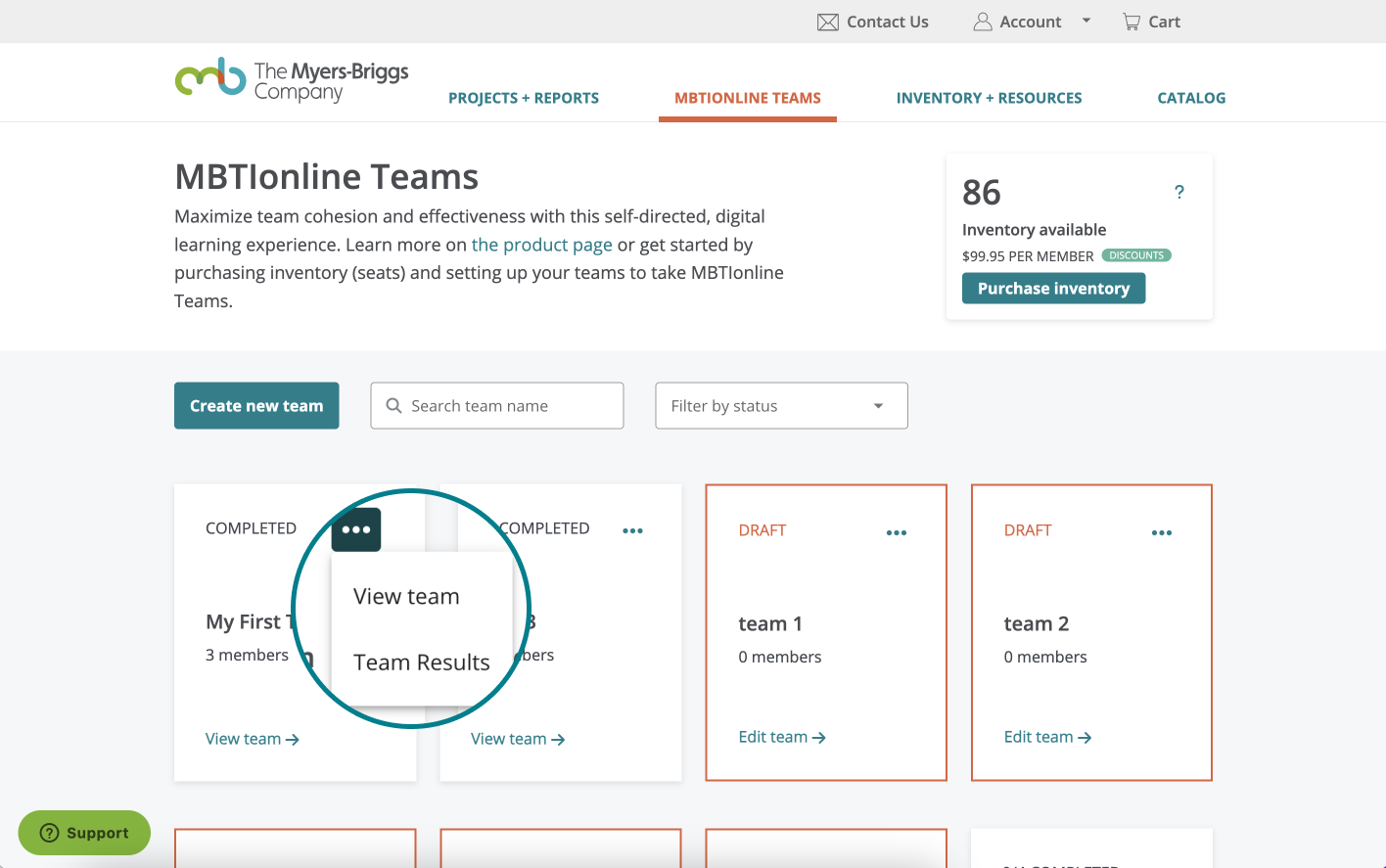Choose Team Results in the popup menu
The image size is (1386, 868).
point(422,662)
